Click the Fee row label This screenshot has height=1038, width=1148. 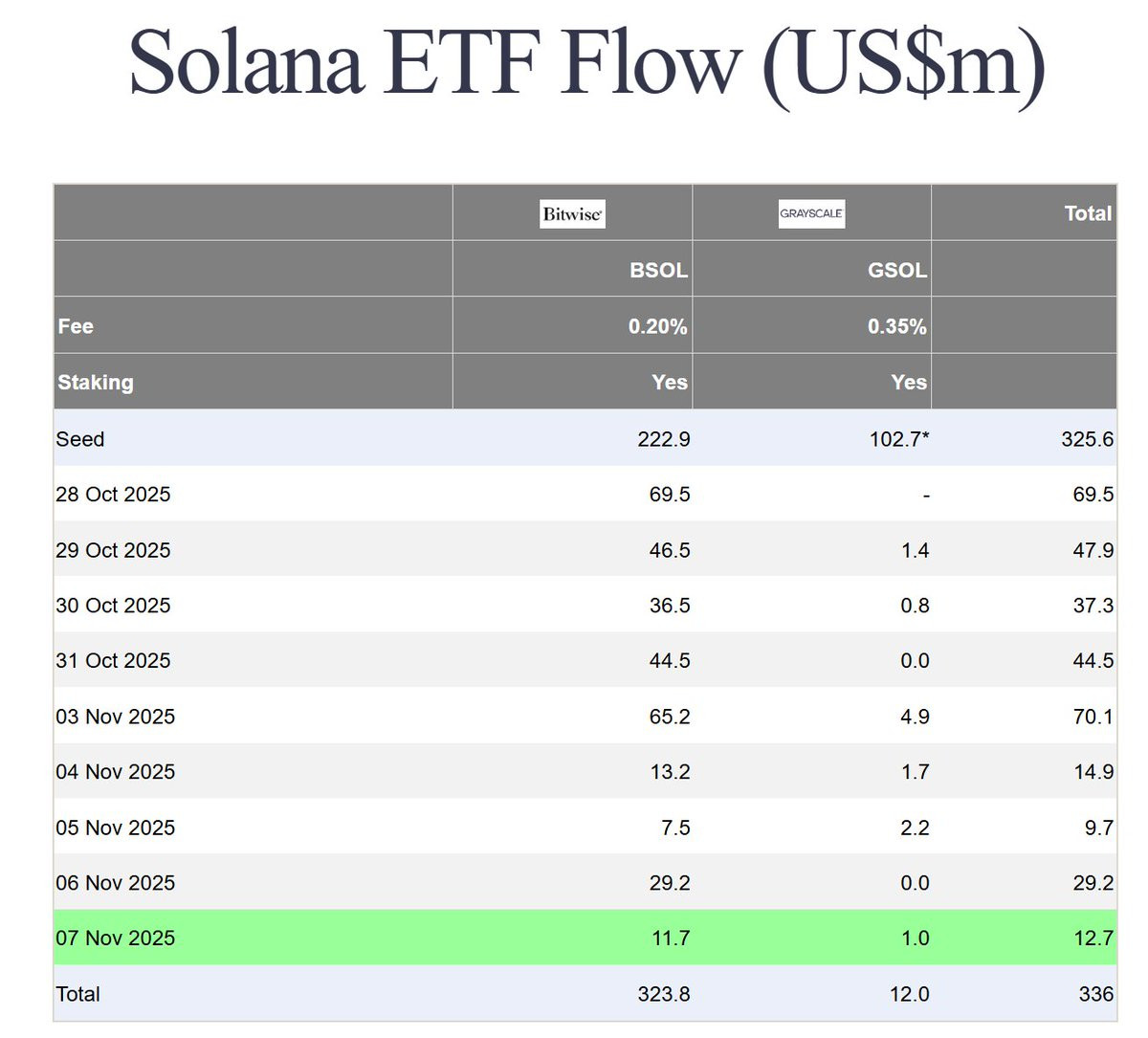[x=76, y=326]
